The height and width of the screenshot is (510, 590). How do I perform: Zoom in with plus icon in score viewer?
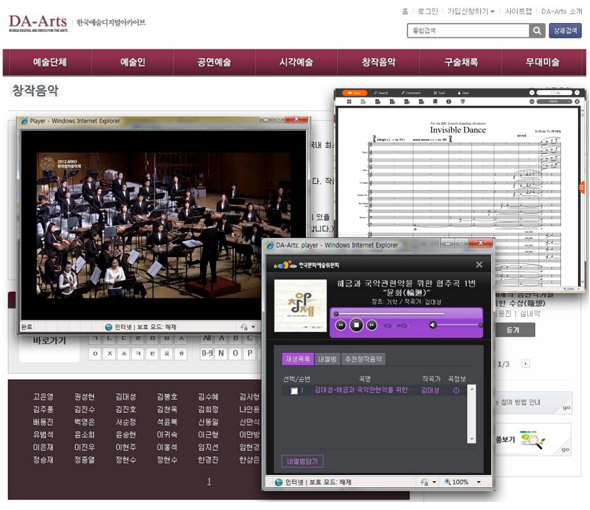click(577, 102)
